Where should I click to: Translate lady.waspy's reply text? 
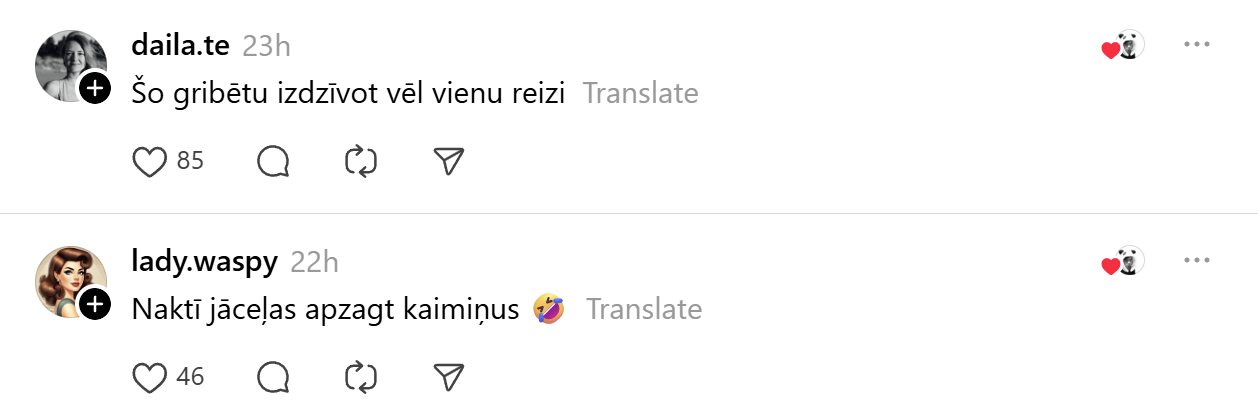644,309
